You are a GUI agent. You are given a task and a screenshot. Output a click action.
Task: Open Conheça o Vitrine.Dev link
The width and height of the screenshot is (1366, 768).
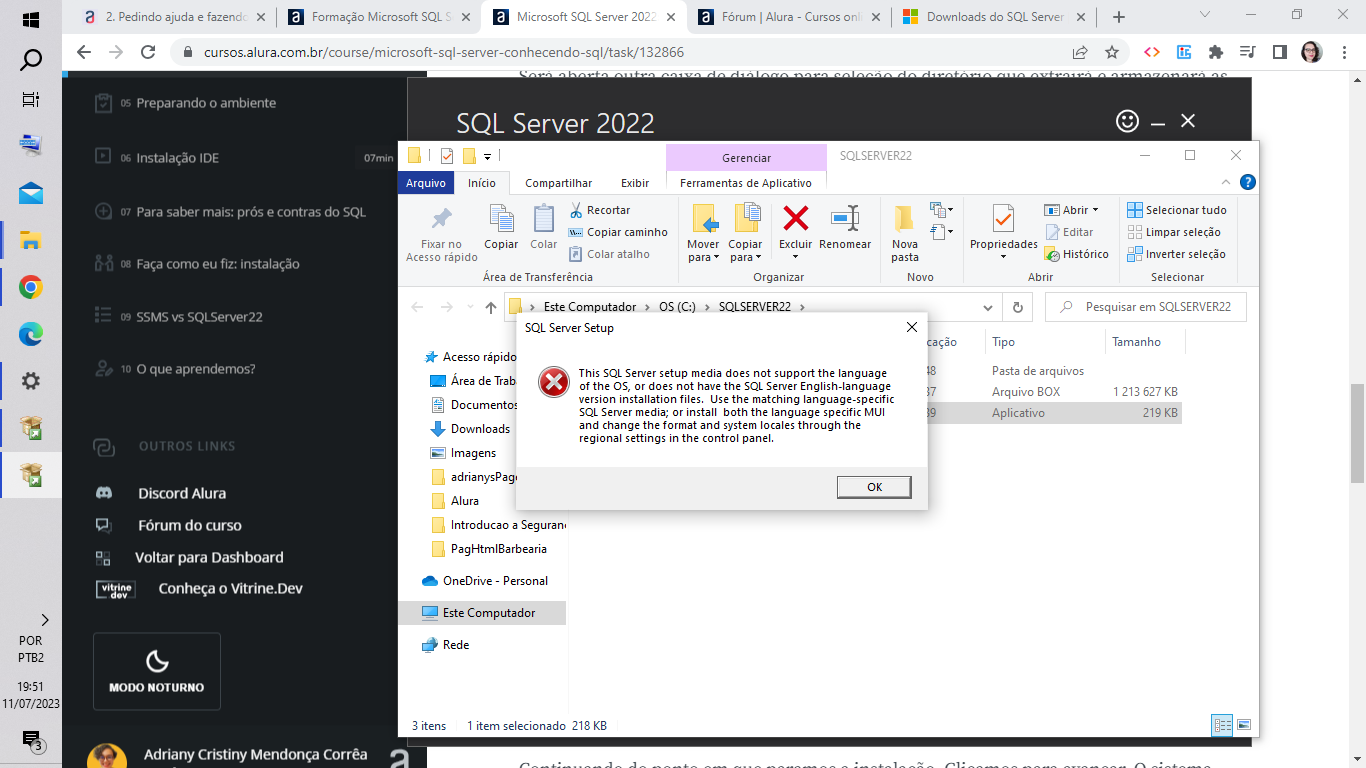coord(230,589)
